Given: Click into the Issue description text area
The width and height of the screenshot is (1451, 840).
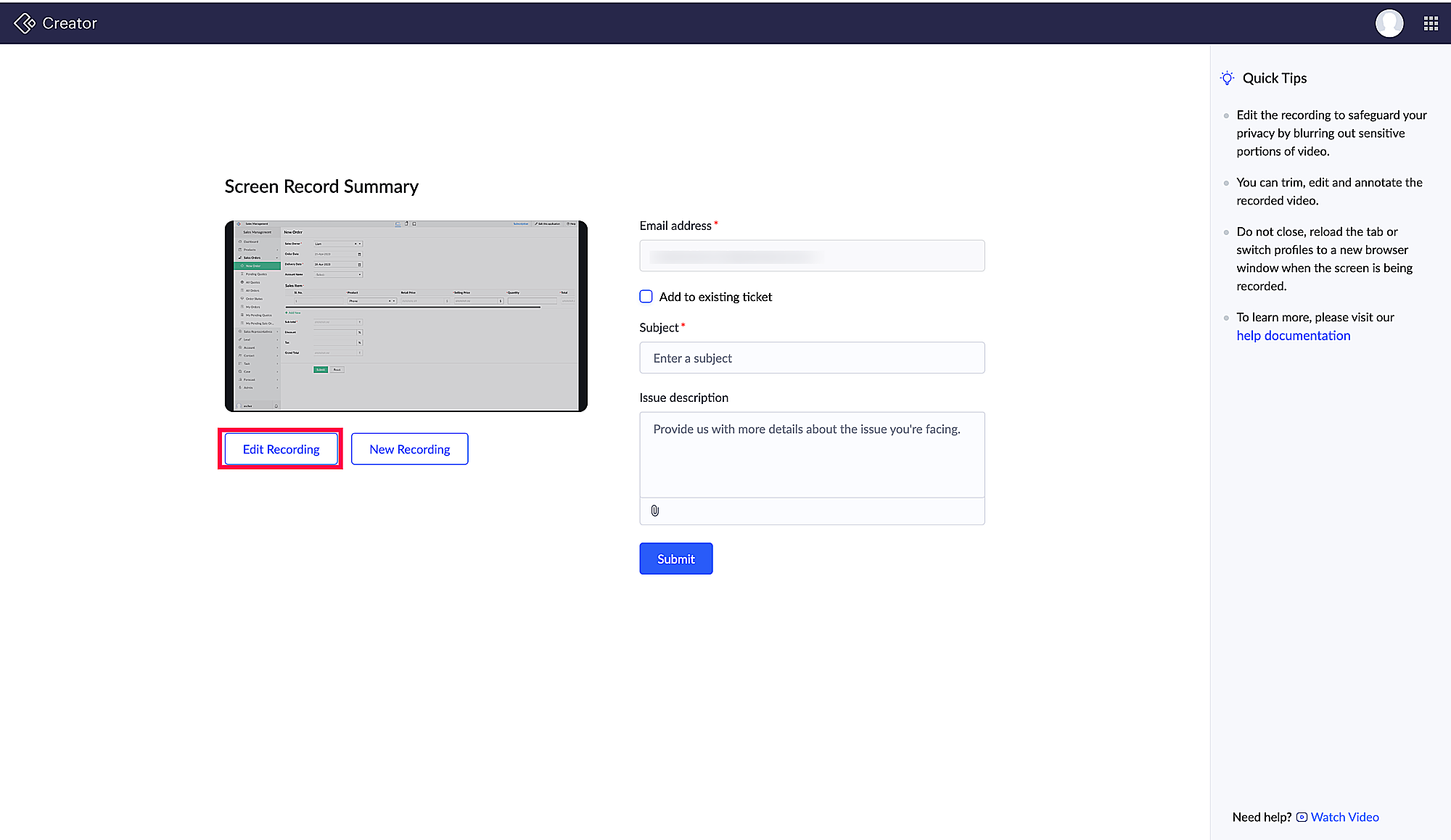Looking at the screenshot, I should [x=811, y=455].
